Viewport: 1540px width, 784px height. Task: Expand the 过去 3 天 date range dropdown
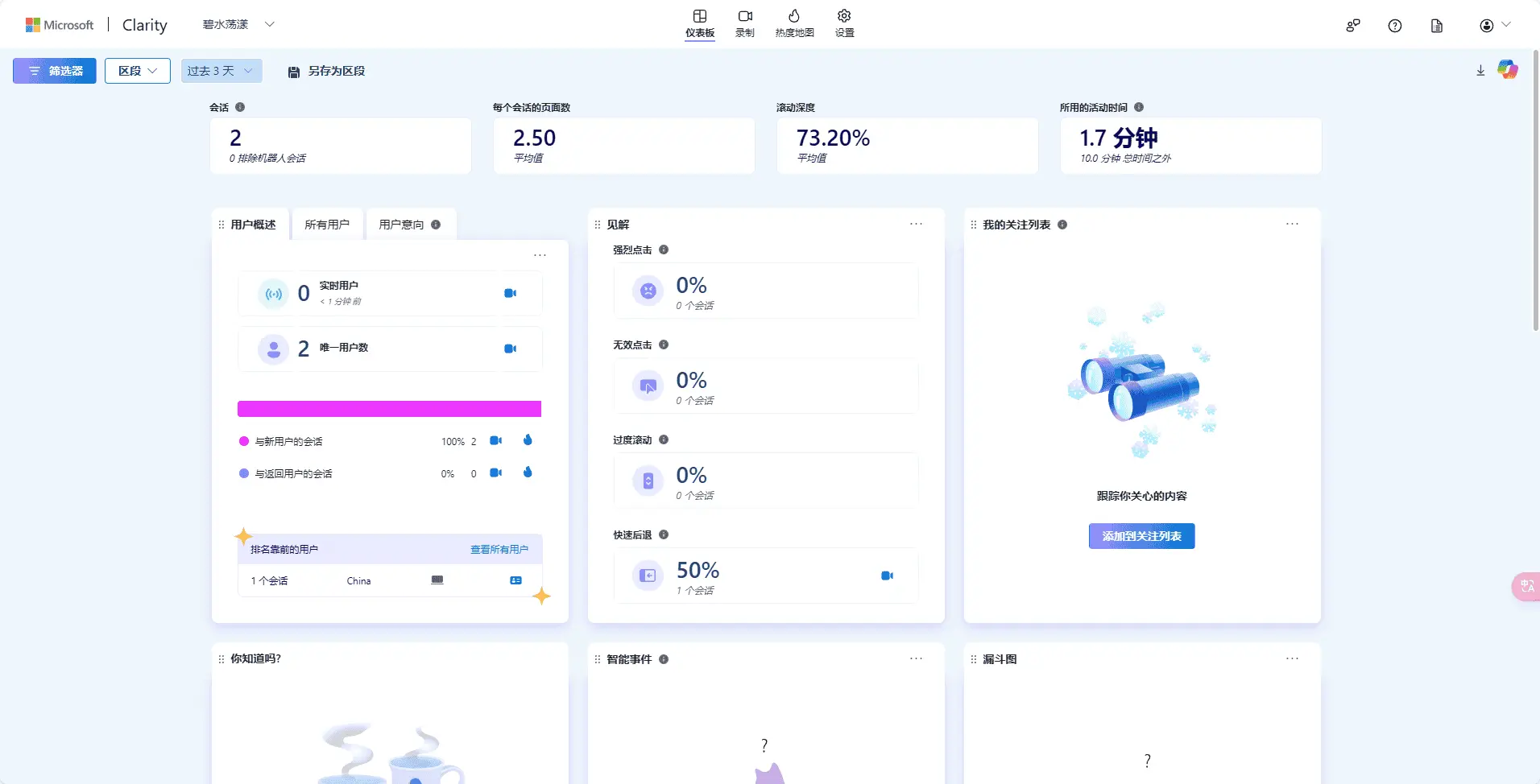click(x=221, y=71)
